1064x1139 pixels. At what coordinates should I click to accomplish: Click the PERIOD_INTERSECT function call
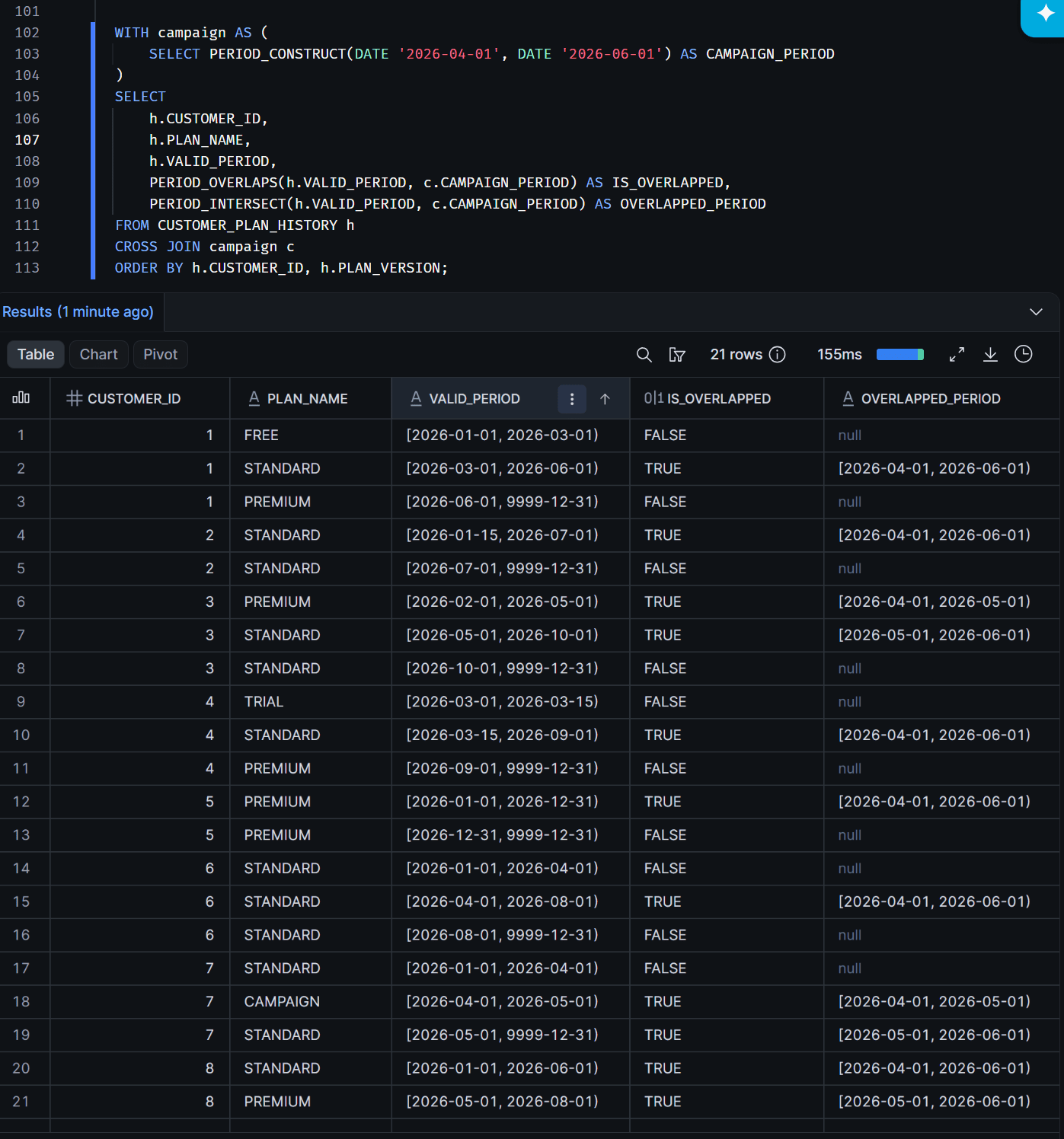tap(368, 204)
